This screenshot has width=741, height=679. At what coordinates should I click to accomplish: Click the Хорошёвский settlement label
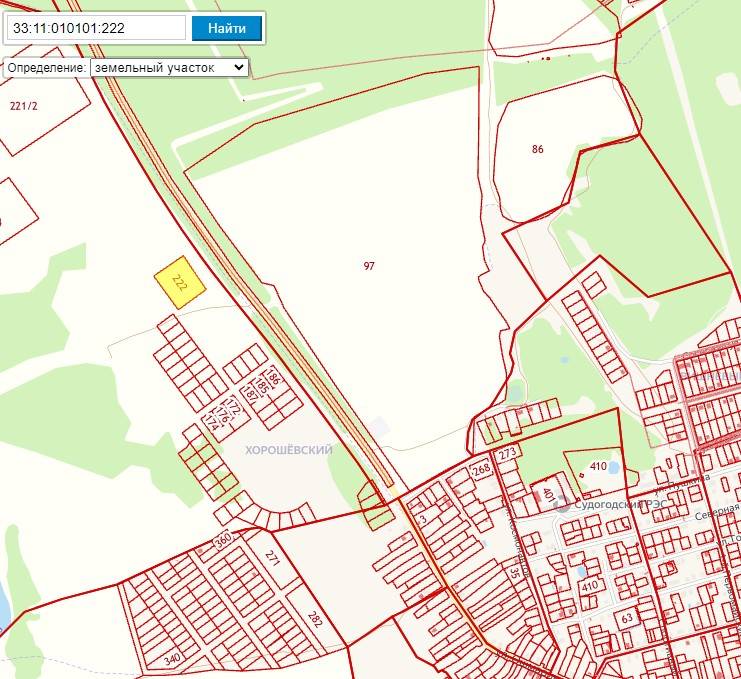click(288, 451)
